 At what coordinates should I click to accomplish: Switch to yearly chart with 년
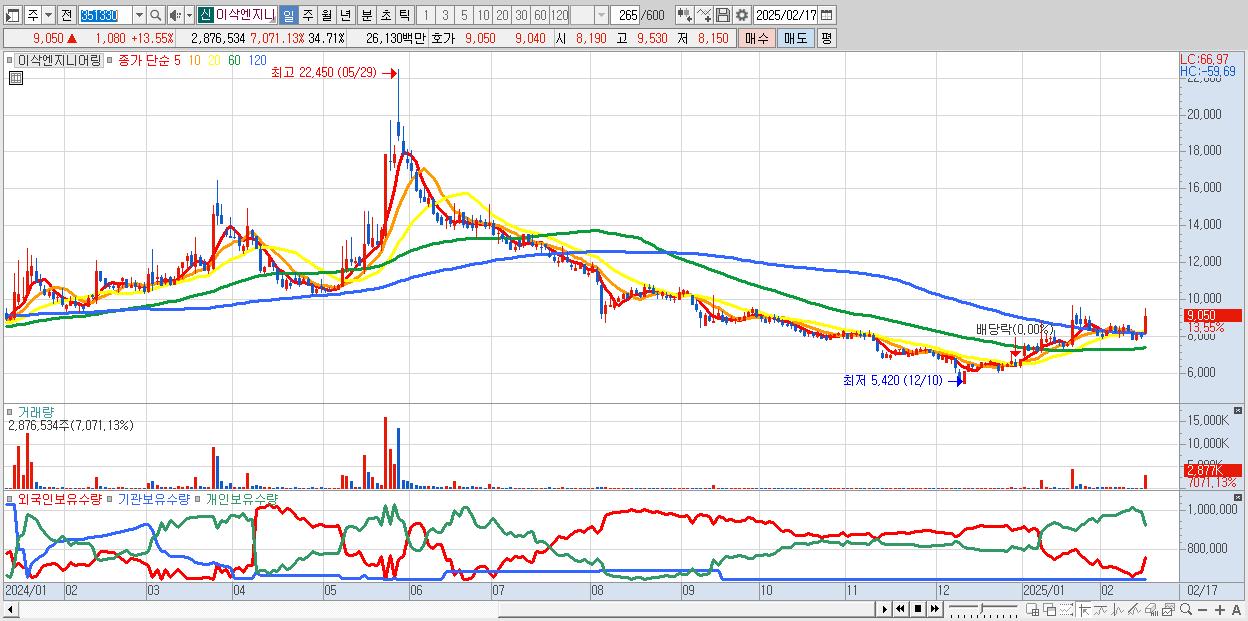click(x=345, y=15)
